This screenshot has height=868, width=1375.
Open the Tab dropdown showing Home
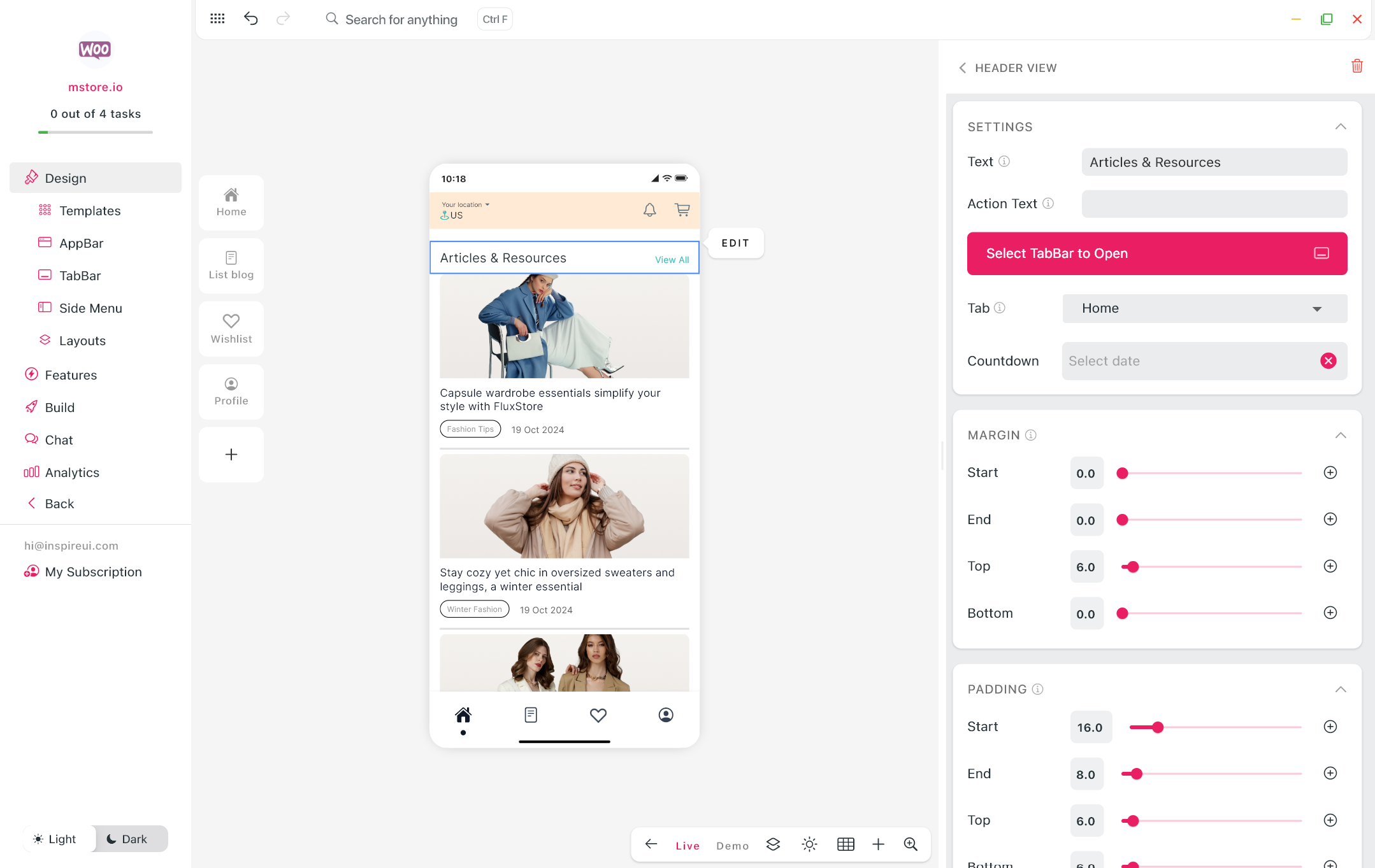pos(1204,308)
